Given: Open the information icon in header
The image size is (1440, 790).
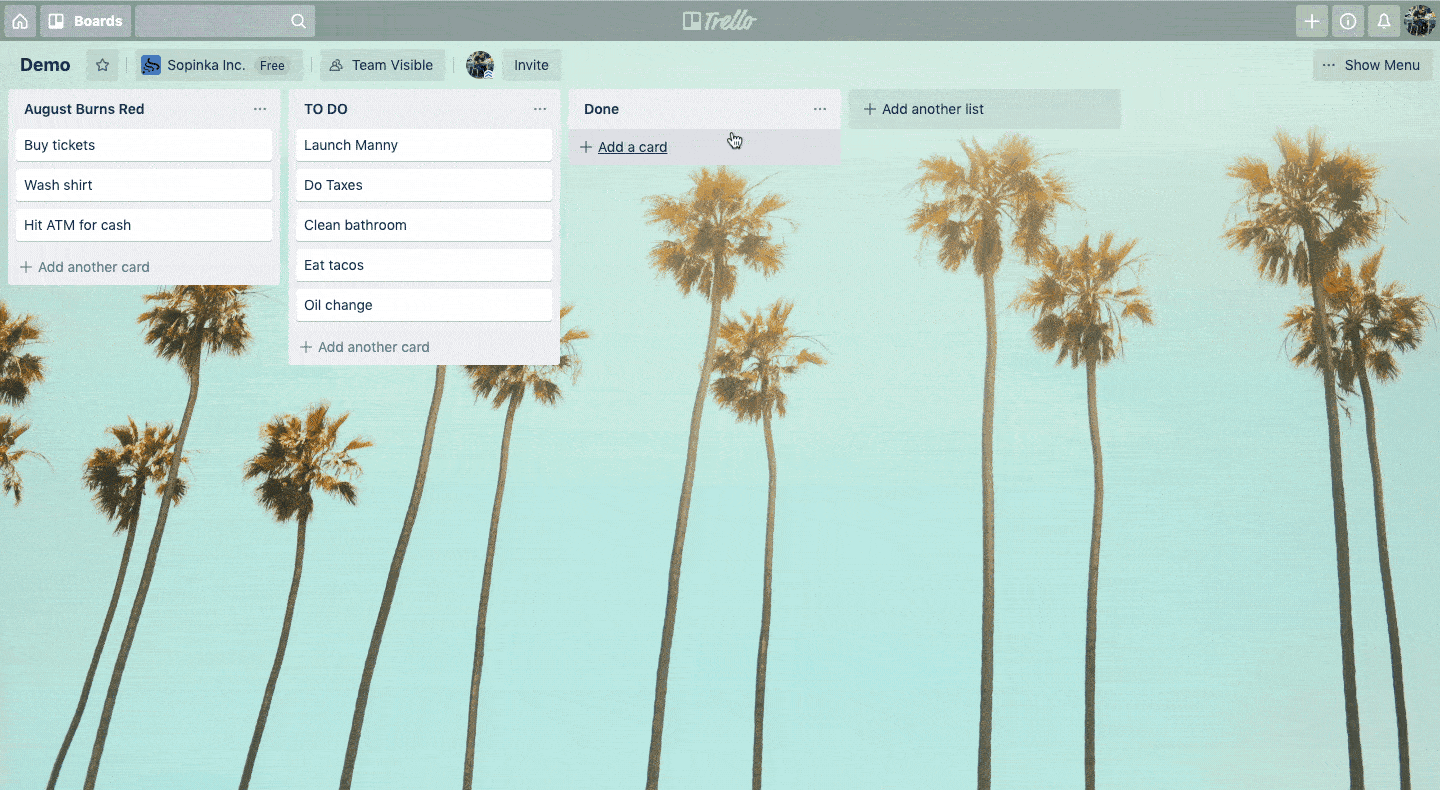Looking at the screenshot, I should pos(1348,21).
